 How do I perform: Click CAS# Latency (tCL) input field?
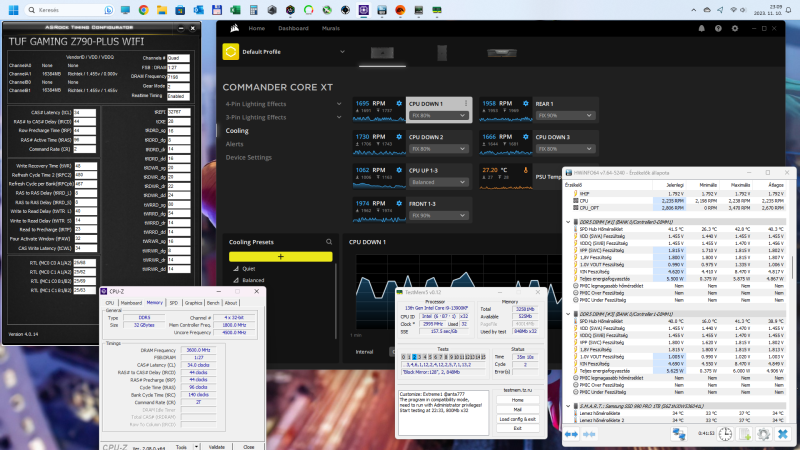coord(84,113)
